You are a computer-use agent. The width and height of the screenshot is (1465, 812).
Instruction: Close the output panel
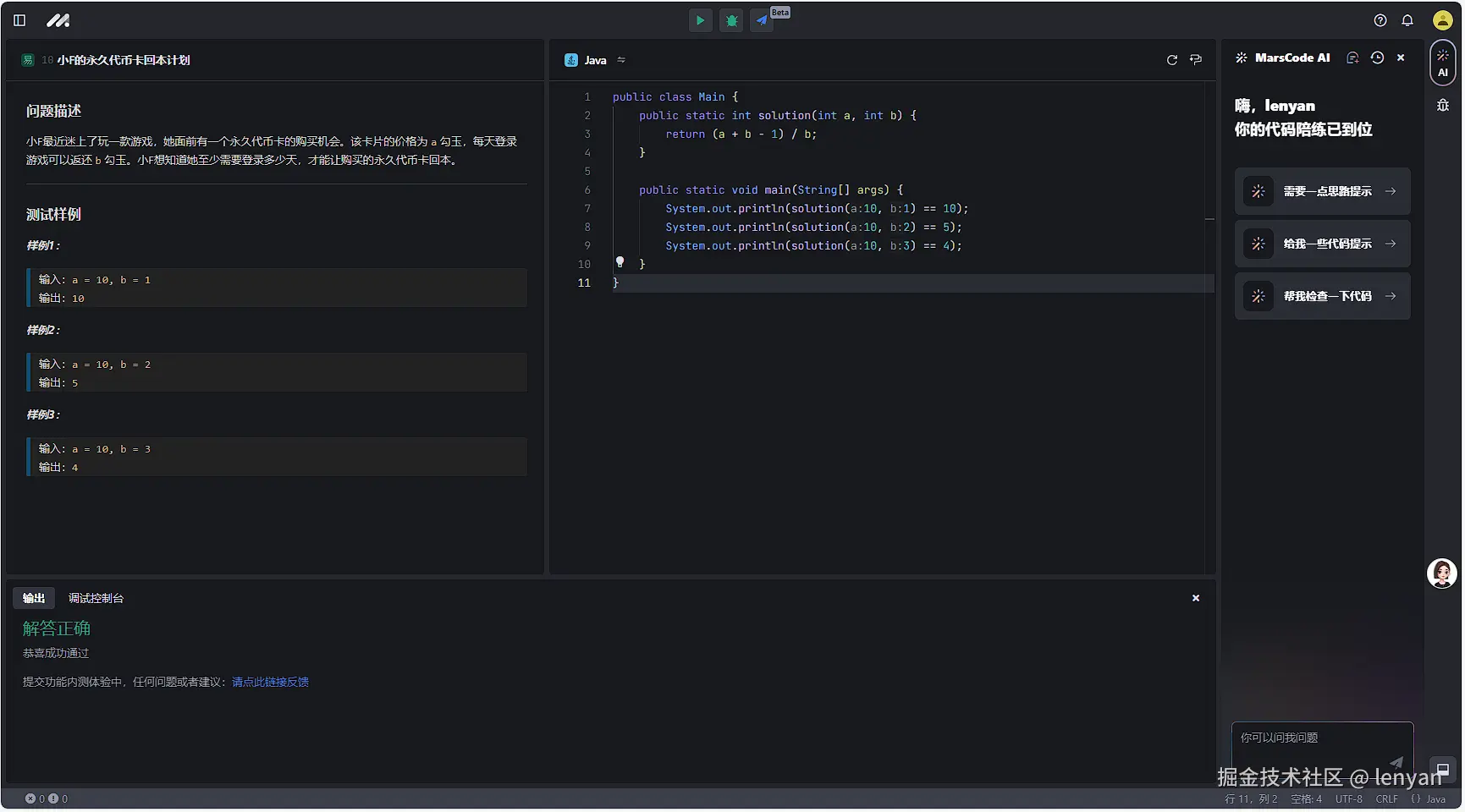(x=1196, y=598)
